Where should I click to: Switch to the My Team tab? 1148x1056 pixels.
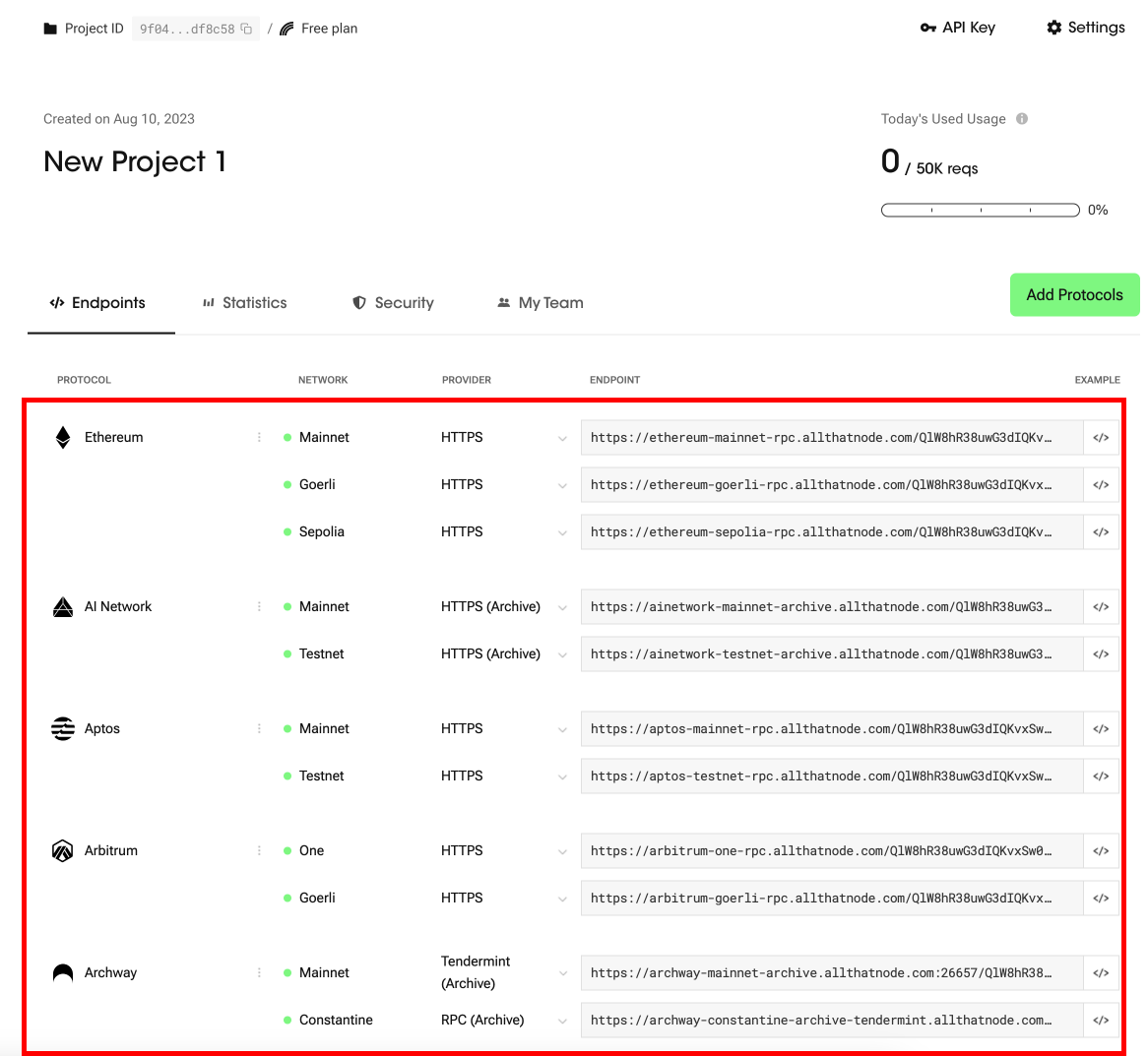(x=541, y=303)
